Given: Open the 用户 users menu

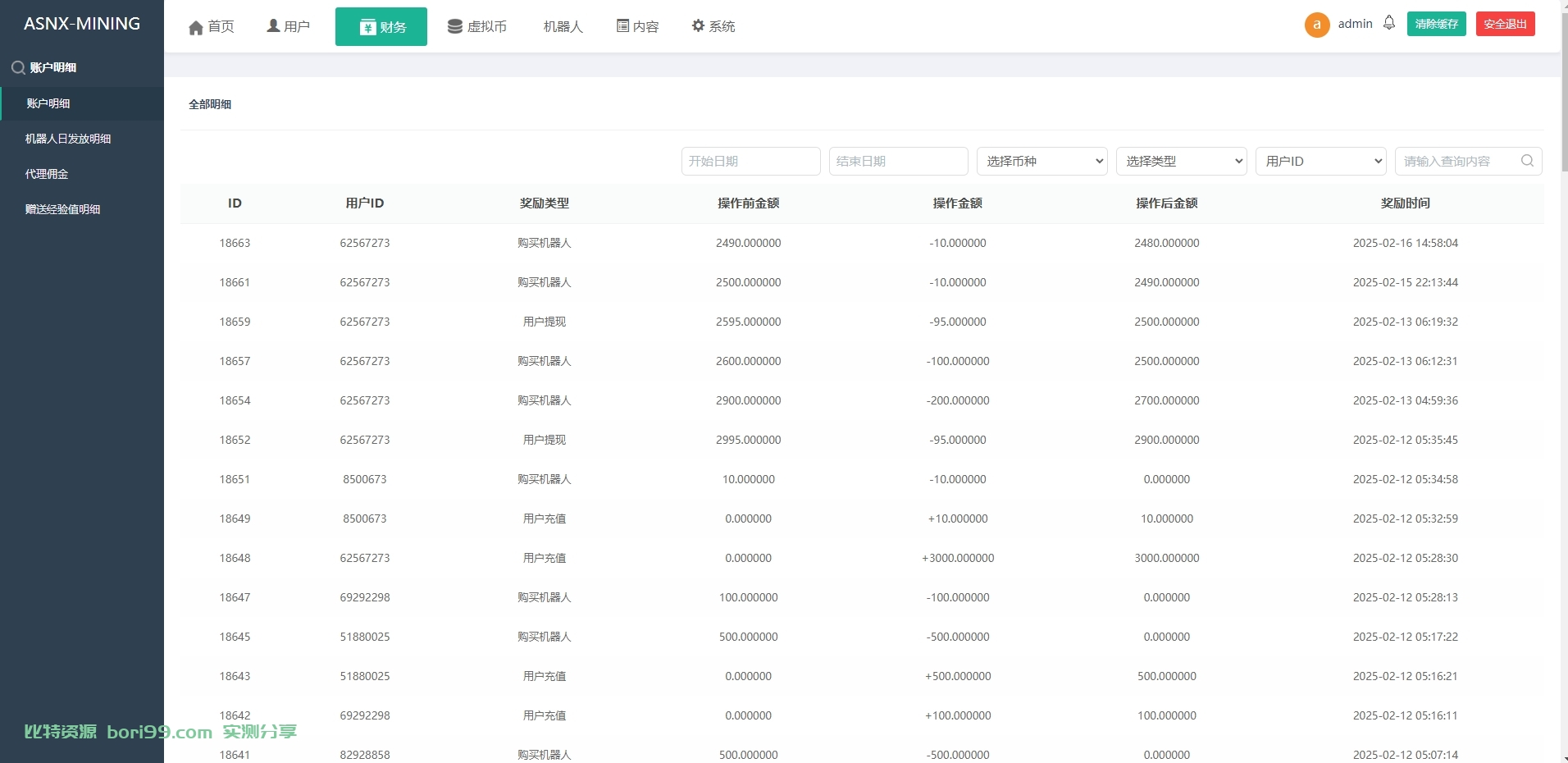Looking at the screenshot, I should 289,26.
